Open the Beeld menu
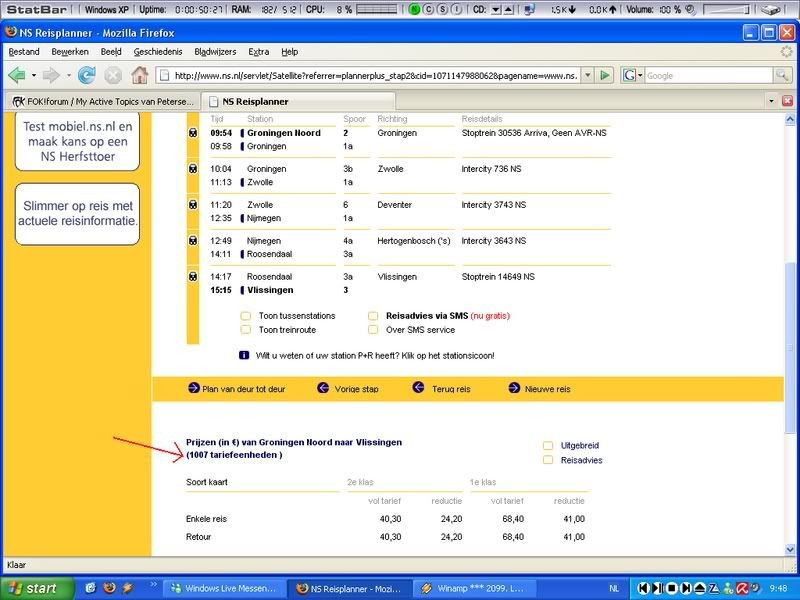Screen dimensions: 800x600 (111, 52)
